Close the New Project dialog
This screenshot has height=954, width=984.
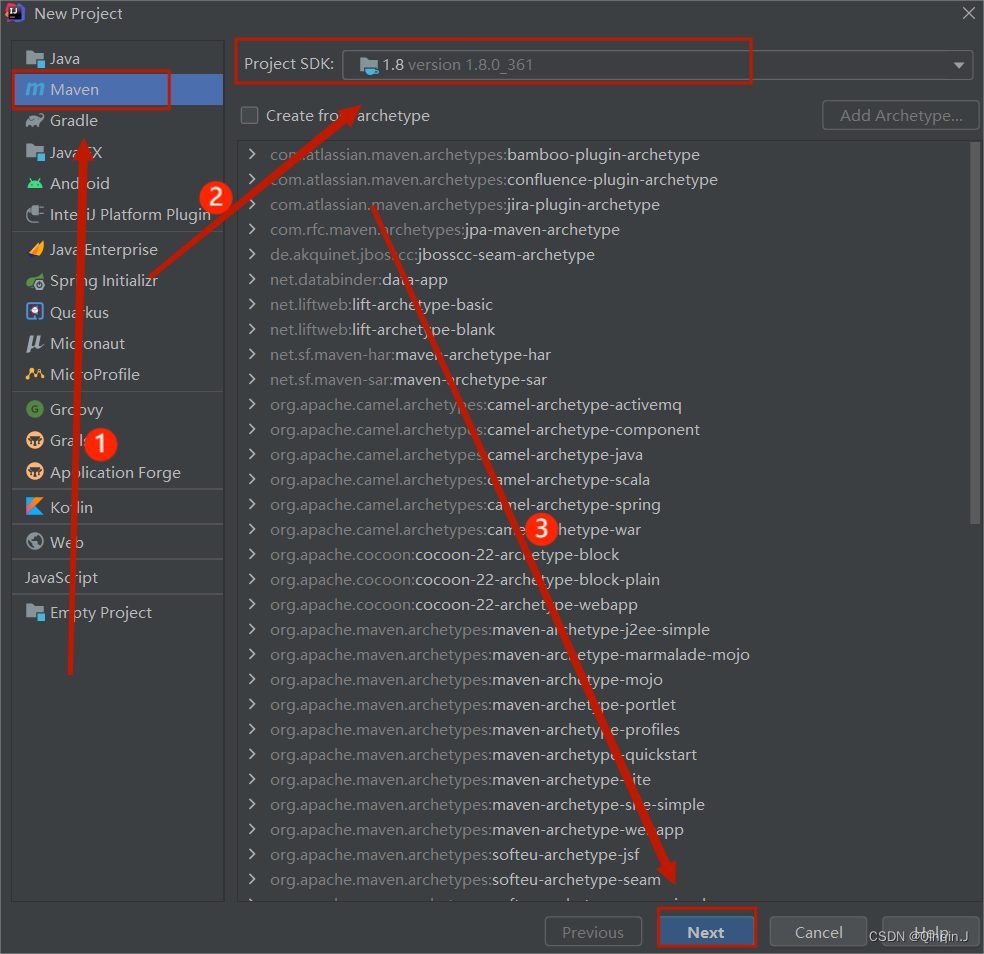pos(969,13)
